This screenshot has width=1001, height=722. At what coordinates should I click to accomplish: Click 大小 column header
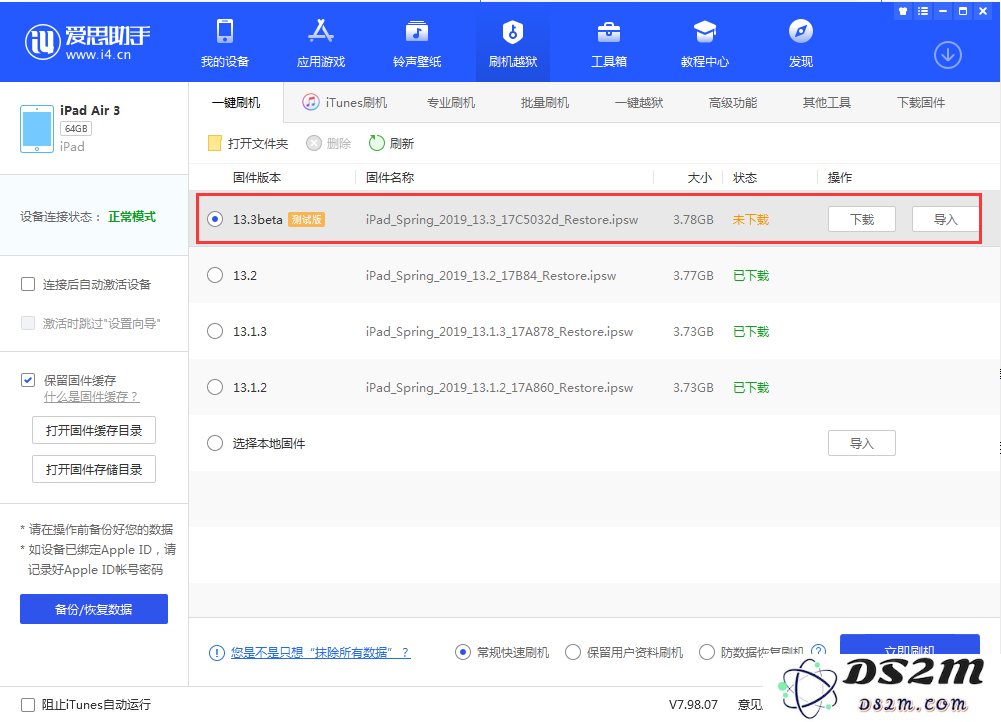tap(699, 177)
